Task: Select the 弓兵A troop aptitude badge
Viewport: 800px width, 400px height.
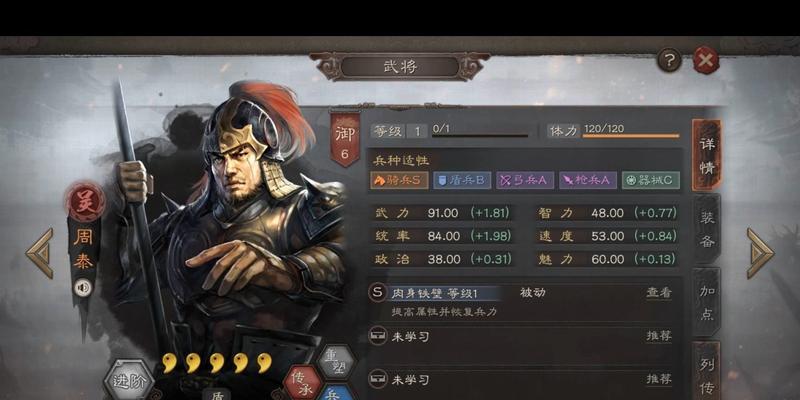Action: click(524, 180)
